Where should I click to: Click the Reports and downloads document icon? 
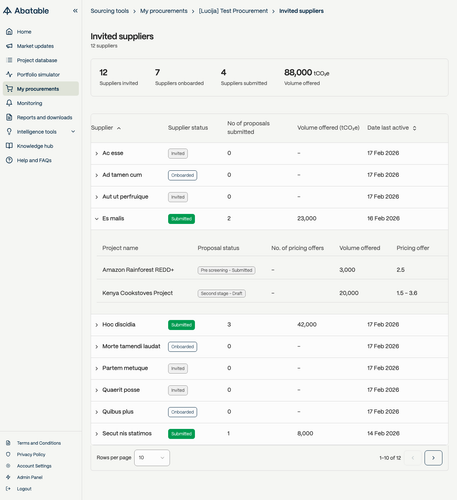pyautogui.click(x=9, y=117)
